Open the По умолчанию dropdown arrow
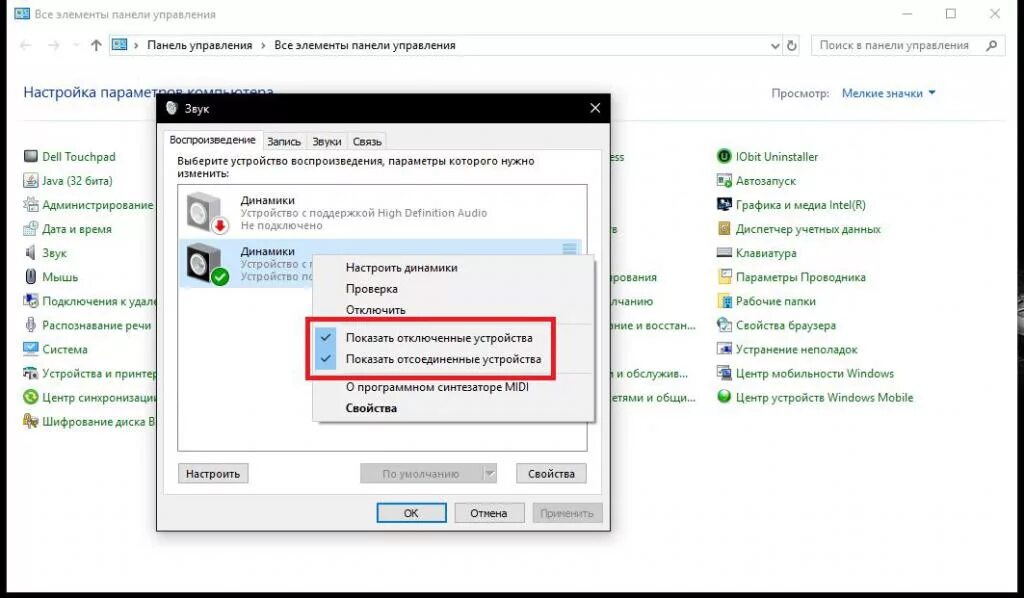 coord(490,474)
